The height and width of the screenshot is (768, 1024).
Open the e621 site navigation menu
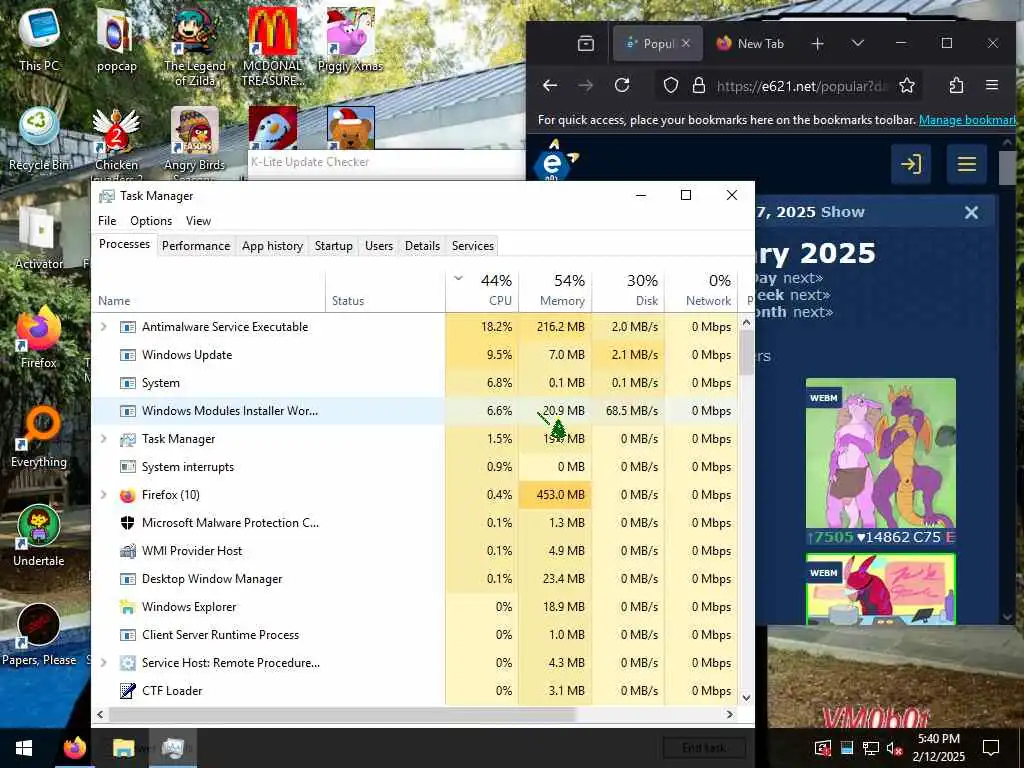click(x=967, y=163)
